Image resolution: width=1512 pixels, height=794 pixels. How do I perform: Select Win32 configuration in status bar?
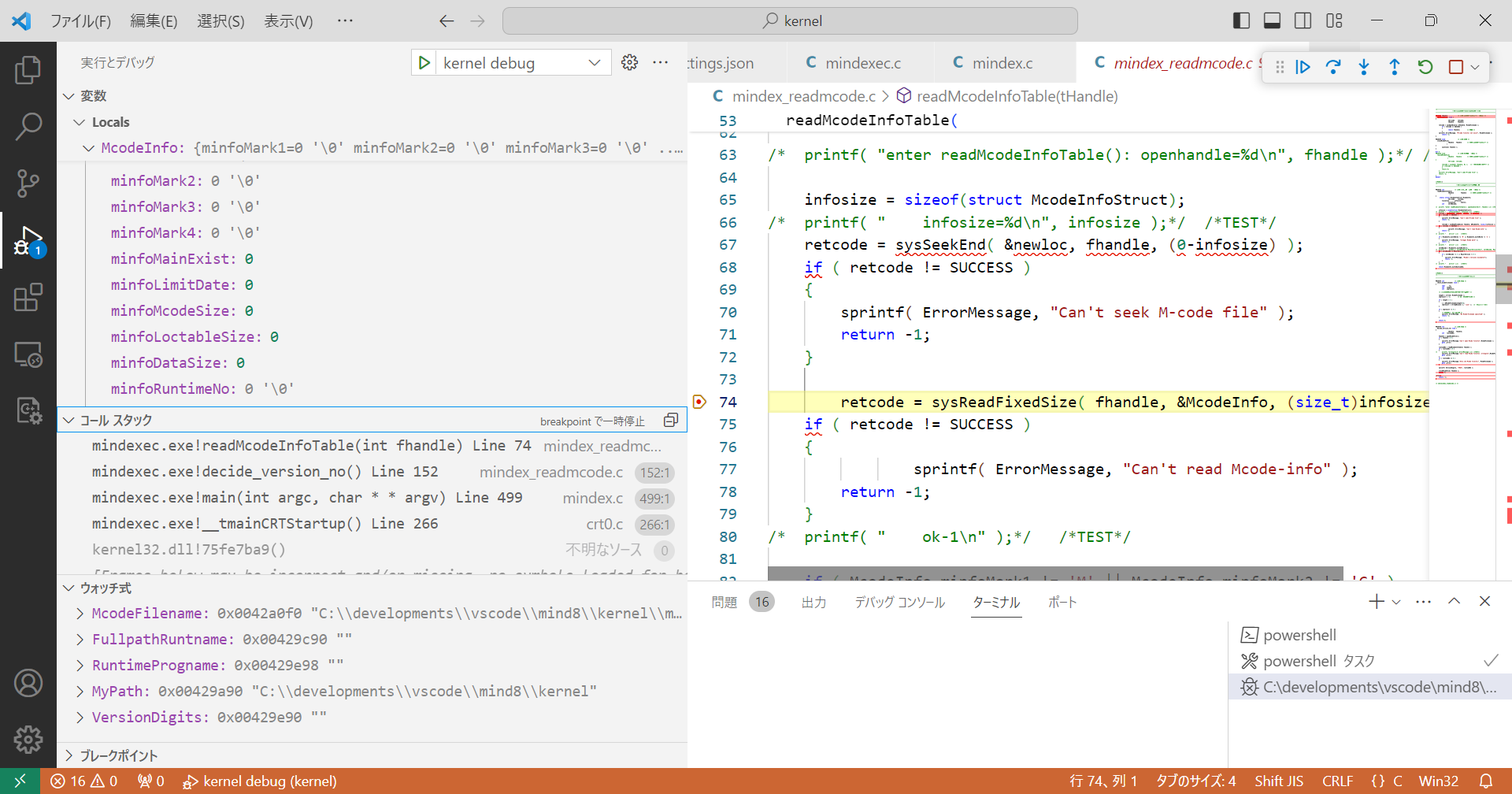[1438, 781]
